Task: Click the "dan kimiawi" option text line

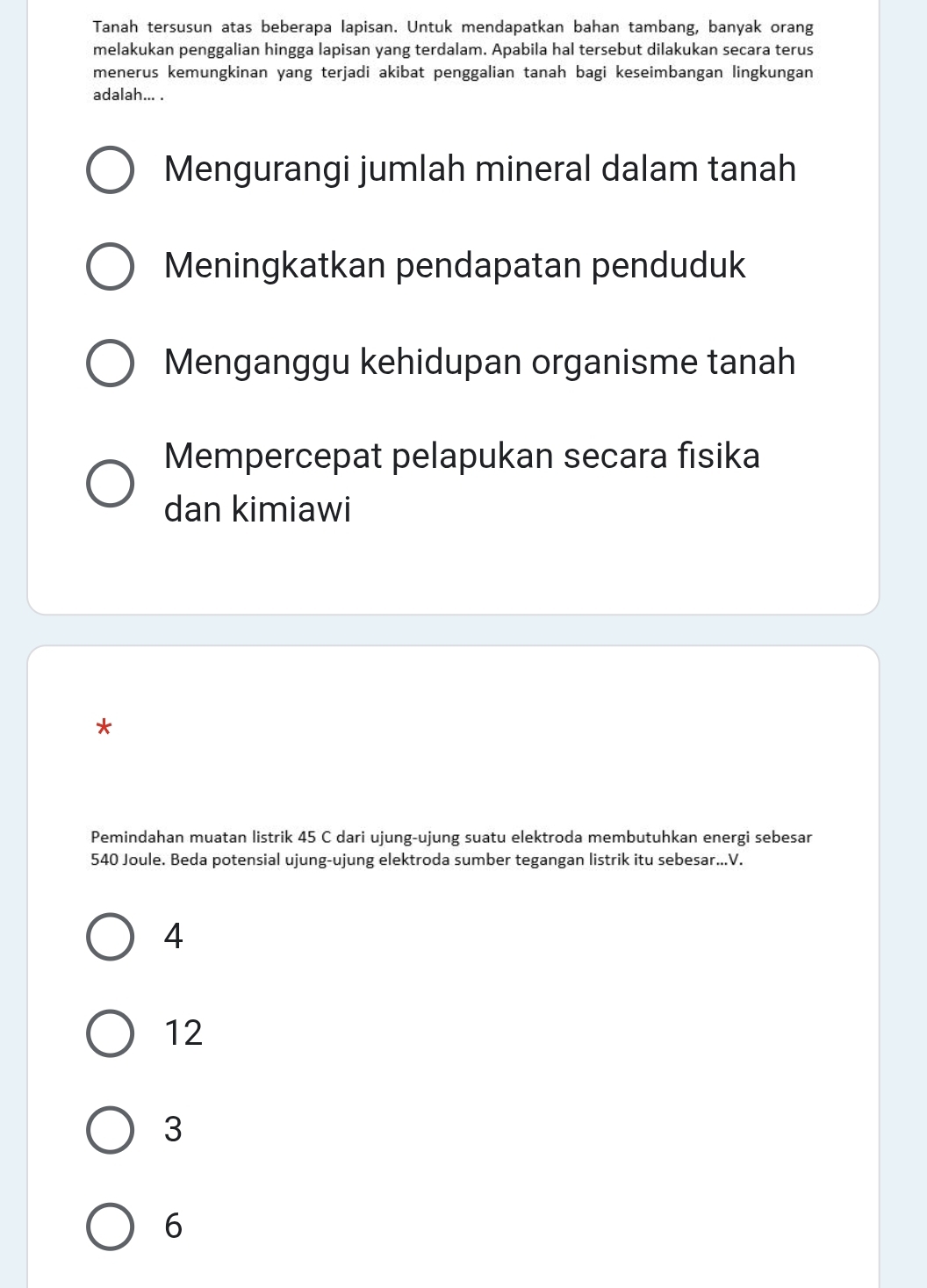Action: click(257, 509)
